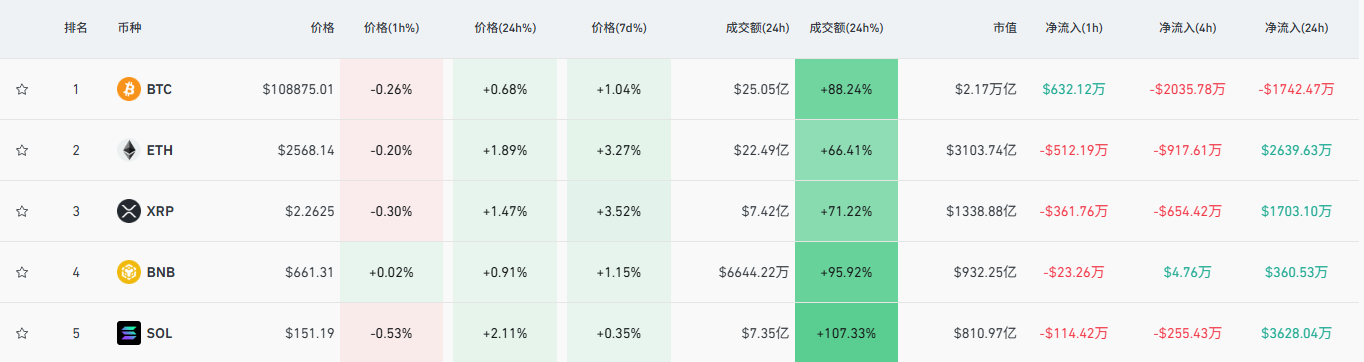The height and width of the screenshot is (362, 1364).
Task: Favorite BTC with its star icon
Action: point(22,89)
